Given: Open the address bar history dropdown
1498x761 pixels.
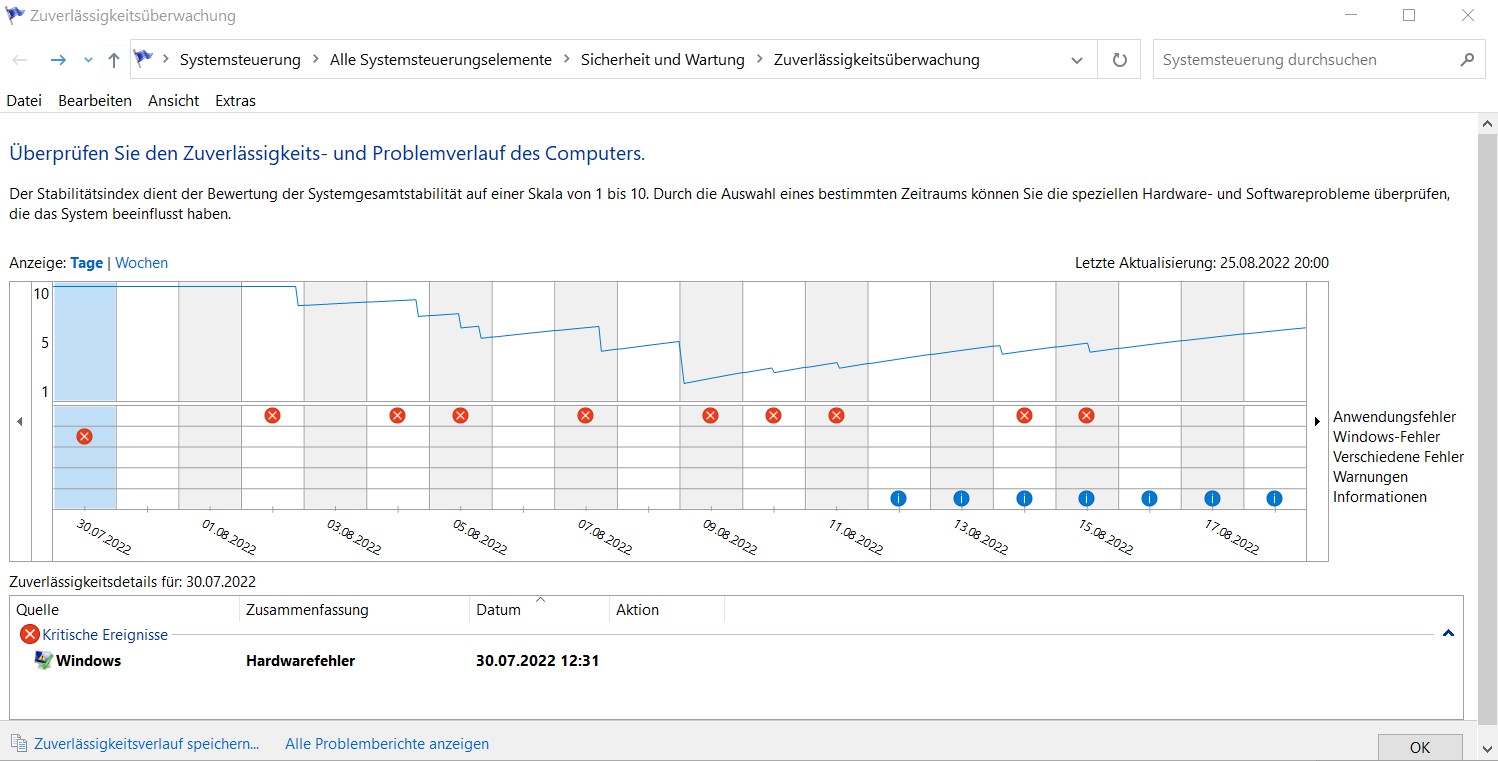Looking at the screenshot, I should click(1077, 60).
